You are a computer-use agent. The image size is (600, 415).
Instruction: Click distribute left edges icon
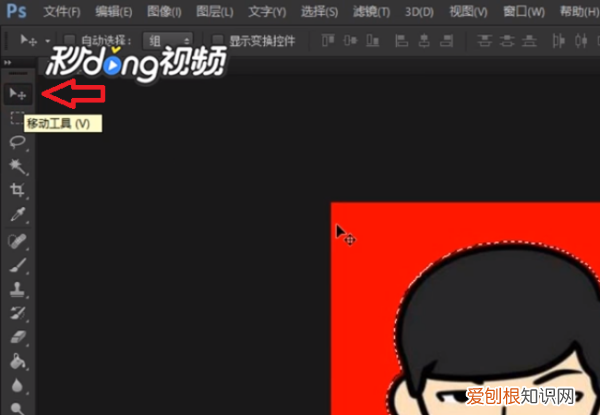pos(558,40)
